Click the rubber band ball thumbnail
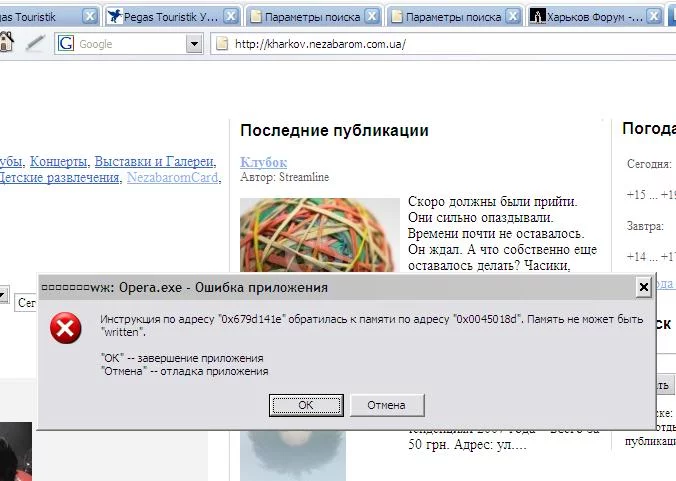676x481 pixels. 319,235
